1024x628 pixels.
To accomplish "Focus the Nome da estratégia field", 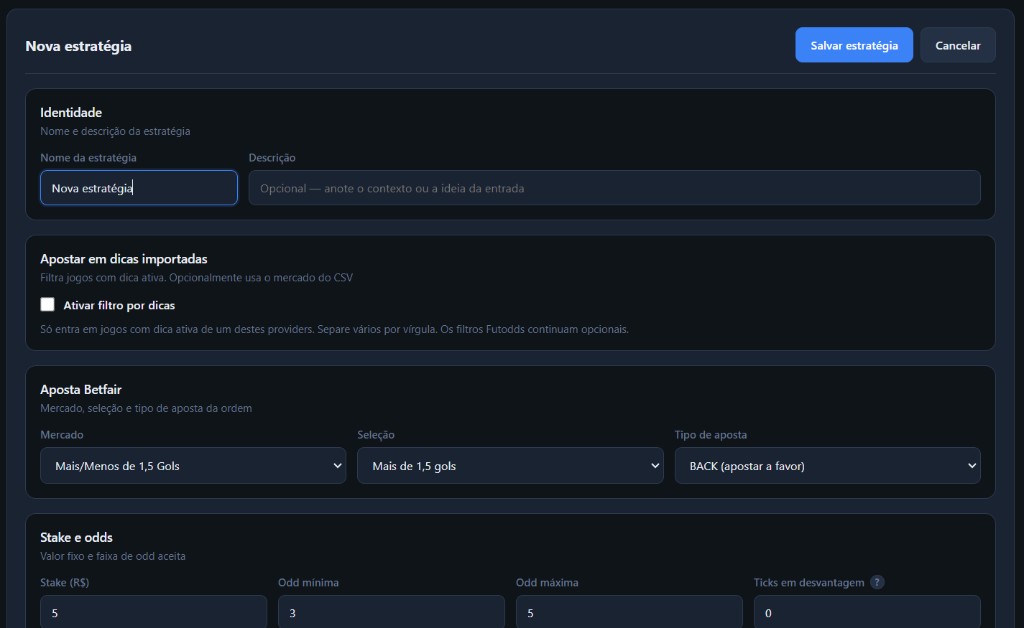I will click(x=138, y=188).
